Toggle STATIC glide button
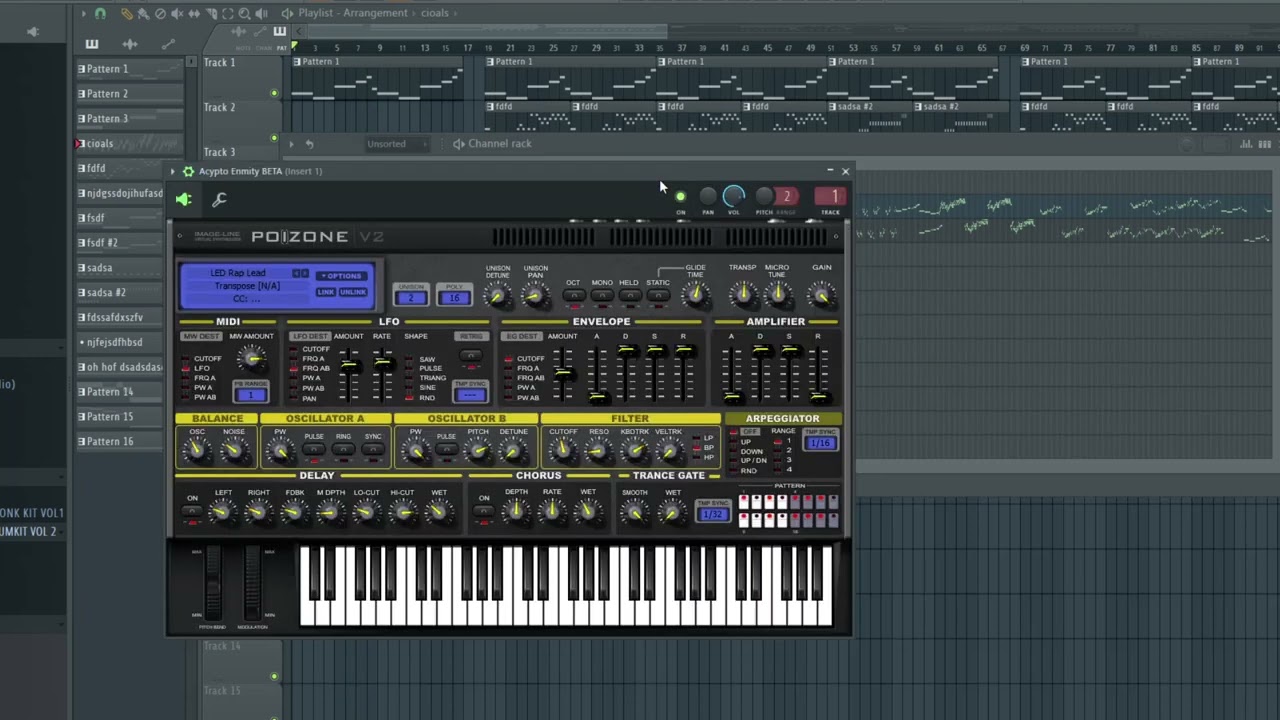Viewport: 1280px width, 720px height. [658, 296]
